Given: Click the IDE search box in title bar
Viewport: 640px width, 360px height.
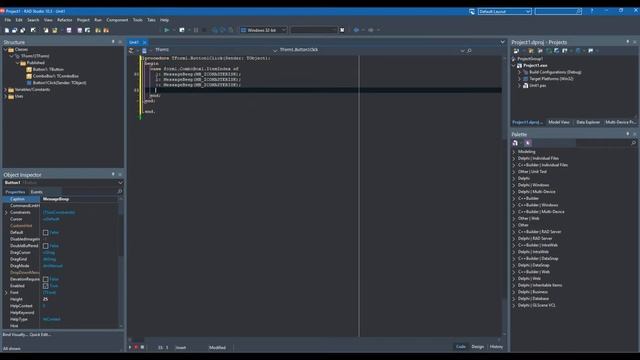Looking at the screenshot, I should click(558, 11).
